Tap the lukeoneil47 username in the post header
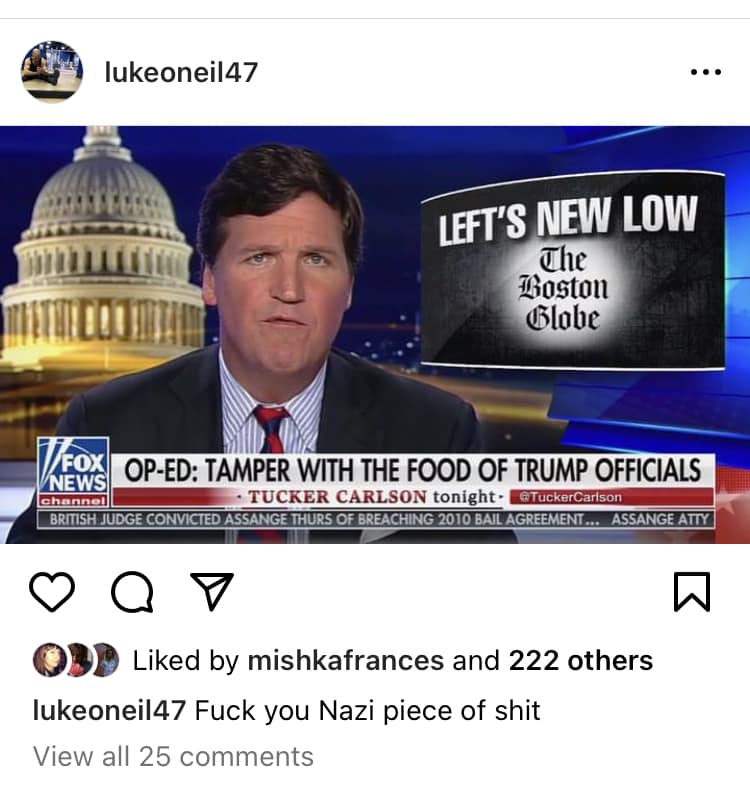 point(181,72)
